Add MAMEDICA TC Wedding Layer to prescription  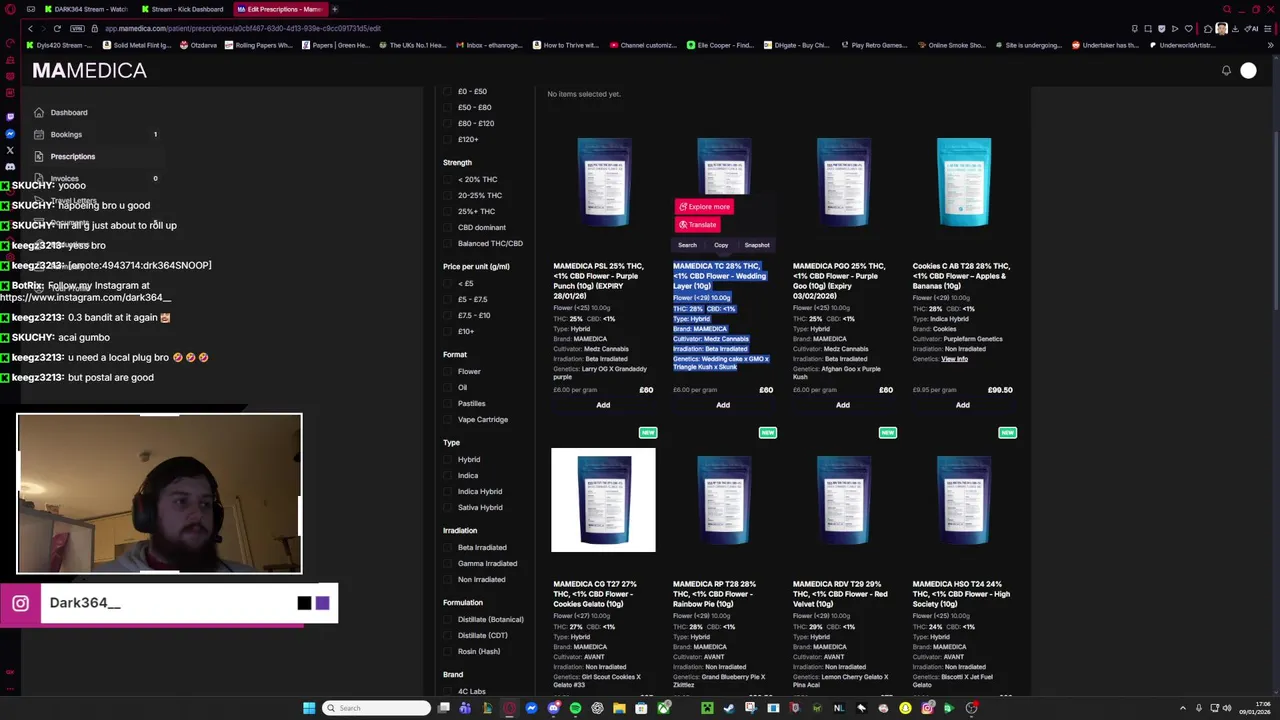(x=723, y=405)
